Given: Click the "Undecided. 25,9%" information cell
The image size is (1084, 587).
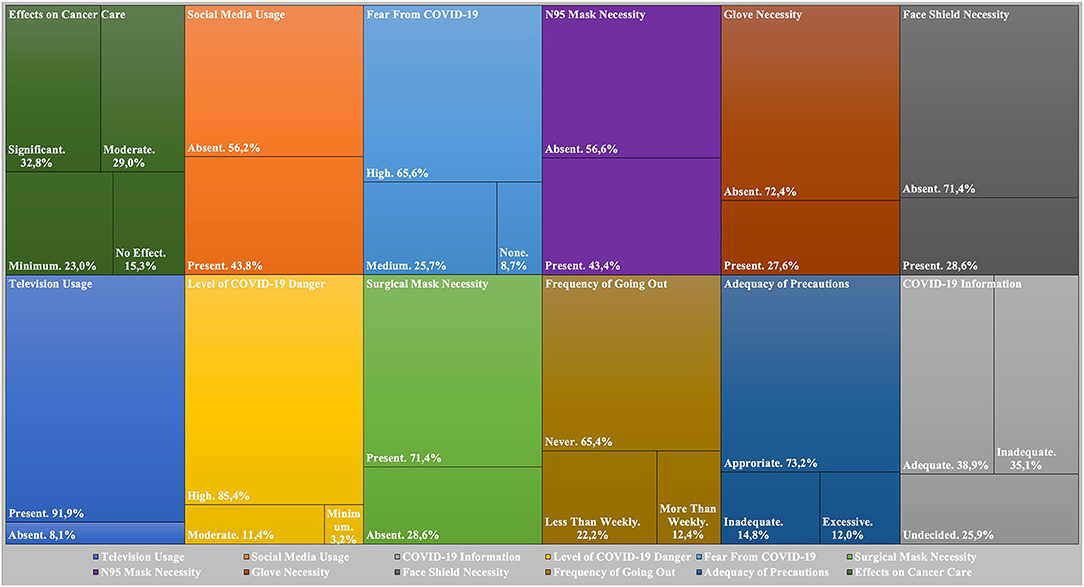Looking at the screenshot, I should coord(989,509).
